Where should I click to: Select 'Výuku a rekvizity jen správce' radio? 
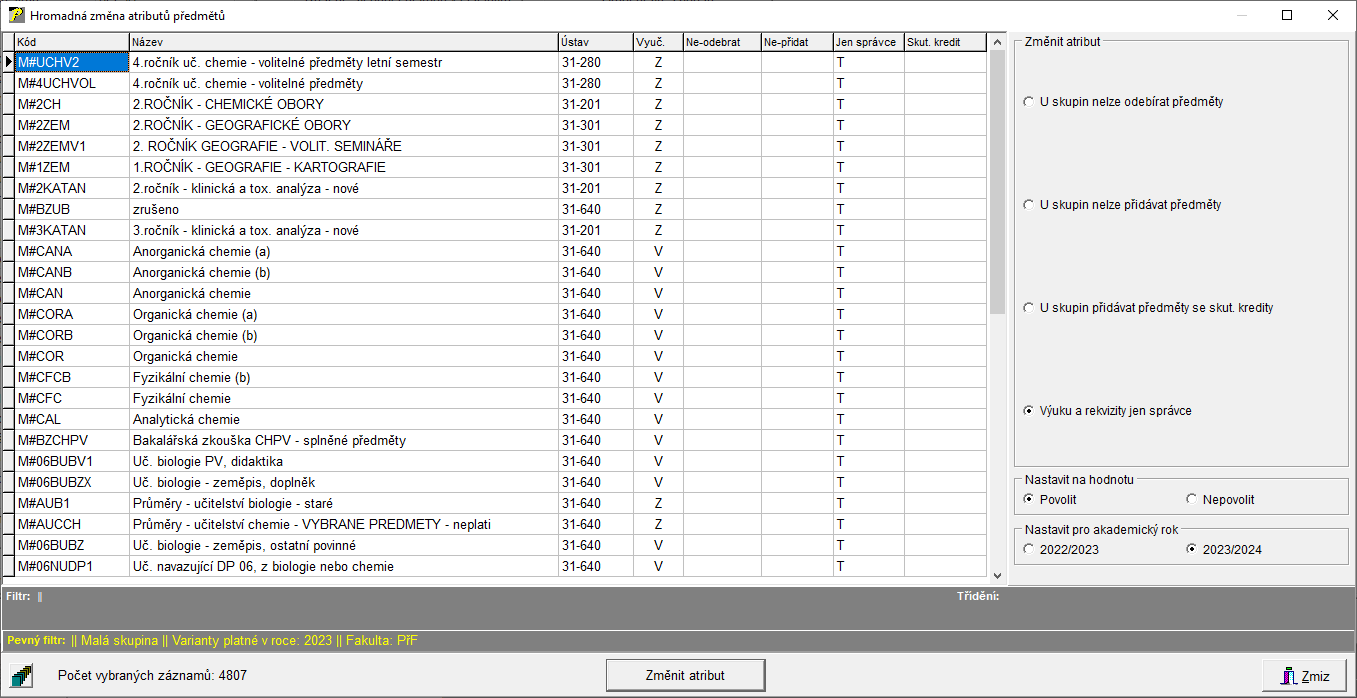click(x=1029, y=411)
